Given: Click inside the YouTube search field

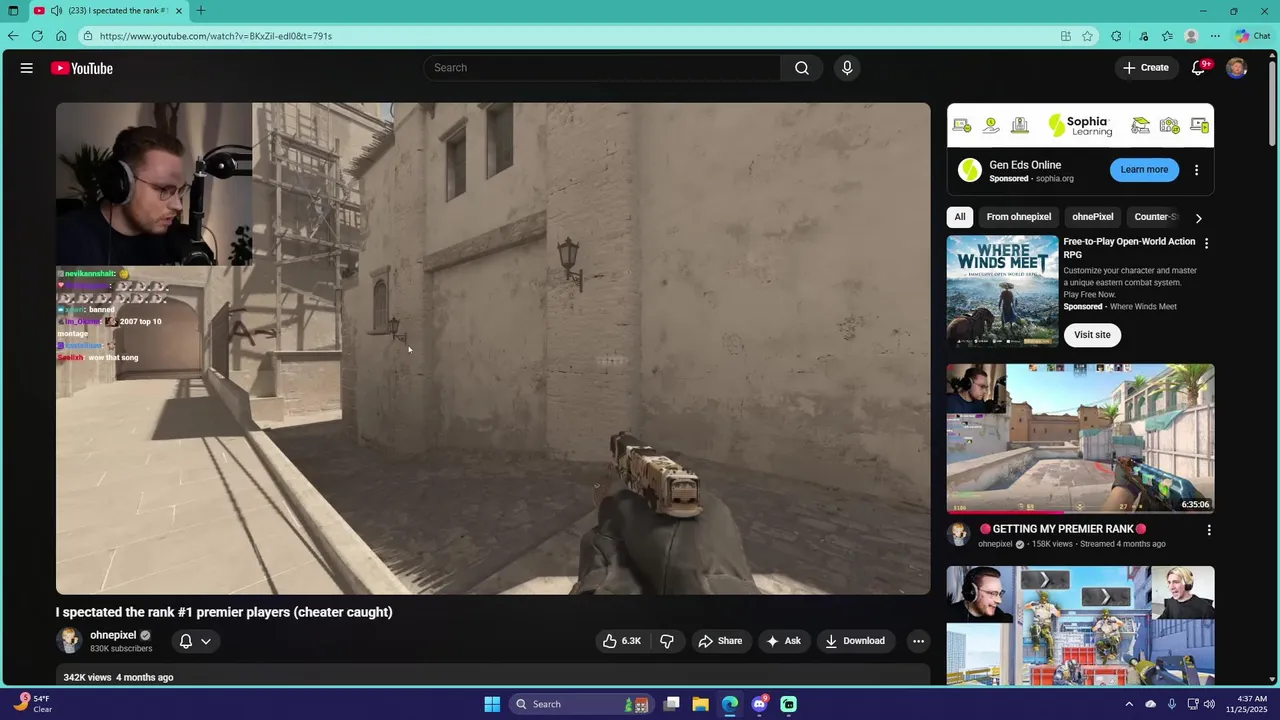Looking at the screenshot, I should pyautogui.click(x=602, y=68).
